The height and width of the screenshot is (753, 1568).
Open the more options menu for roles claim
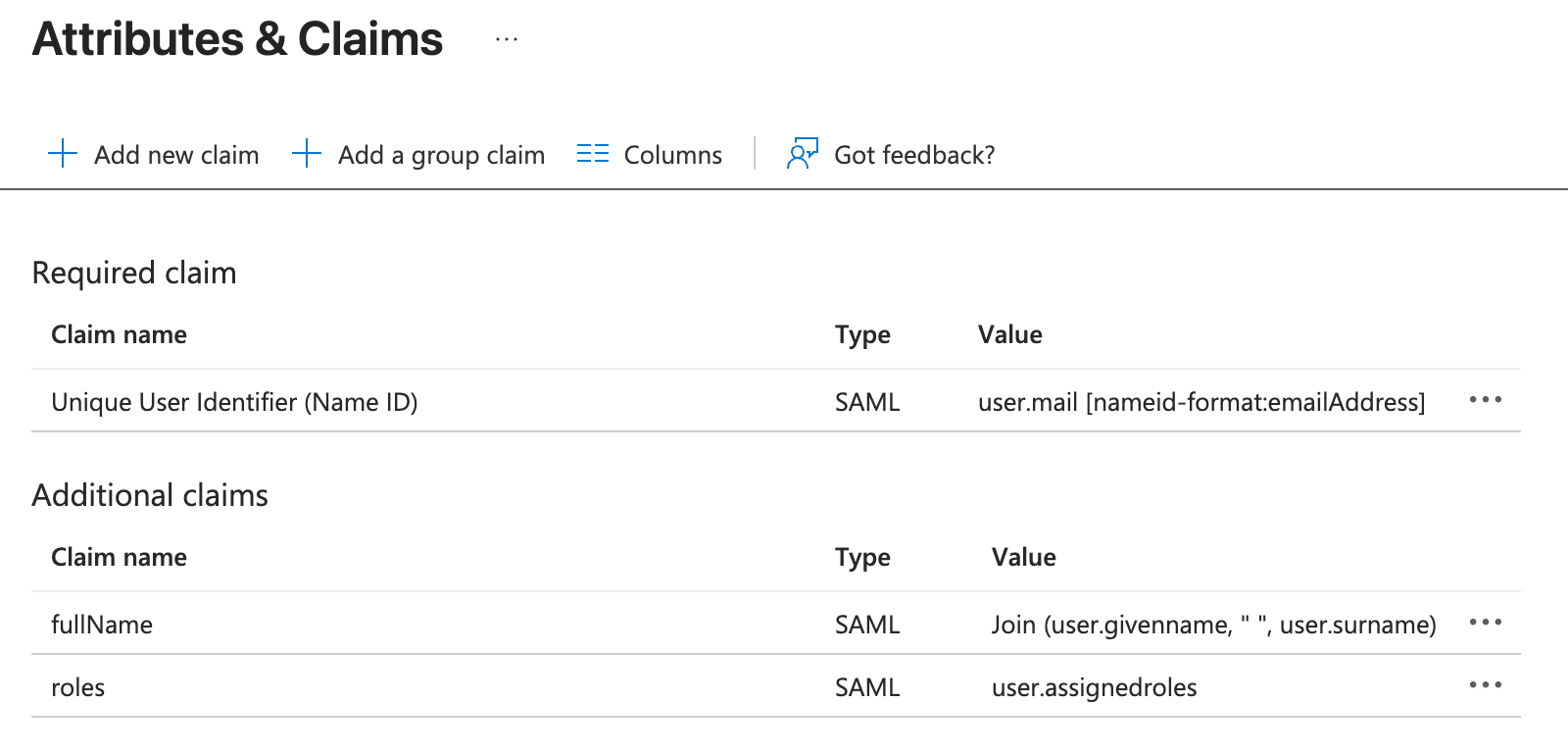tap(1485, 685)
